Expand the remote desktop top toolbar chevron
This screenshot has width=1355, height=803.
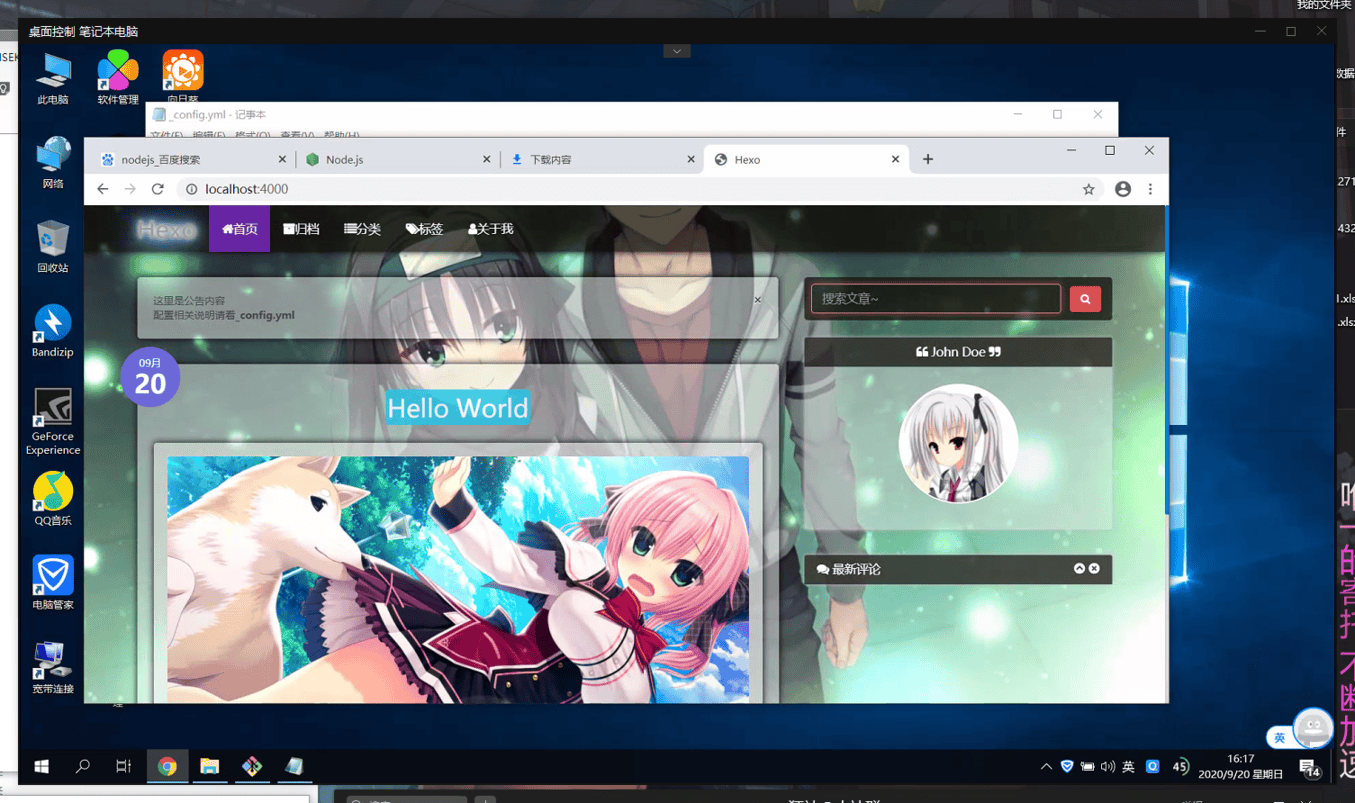677,51
